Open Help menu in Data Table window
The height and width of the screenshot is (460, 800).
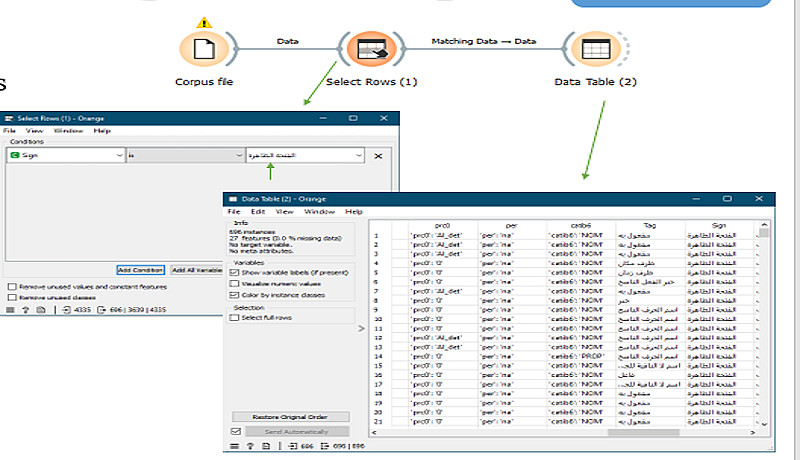pyautogui.click(x=354, y=211)
